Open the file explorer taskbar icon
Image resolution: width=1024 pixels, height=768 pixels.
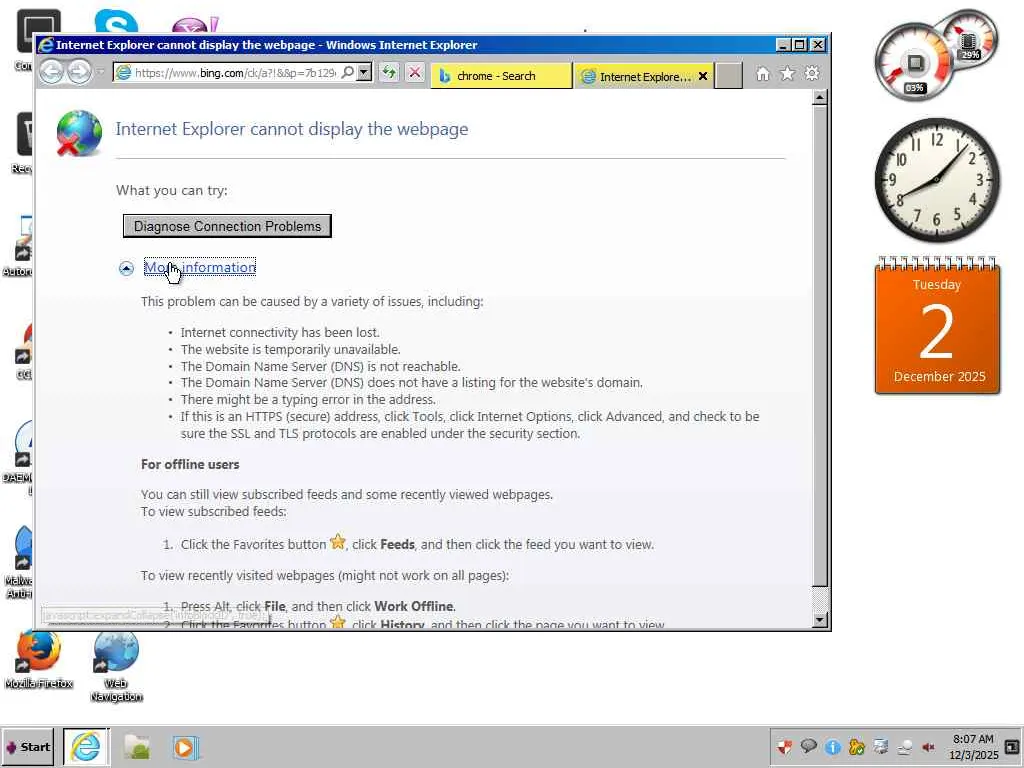point(137,747)
